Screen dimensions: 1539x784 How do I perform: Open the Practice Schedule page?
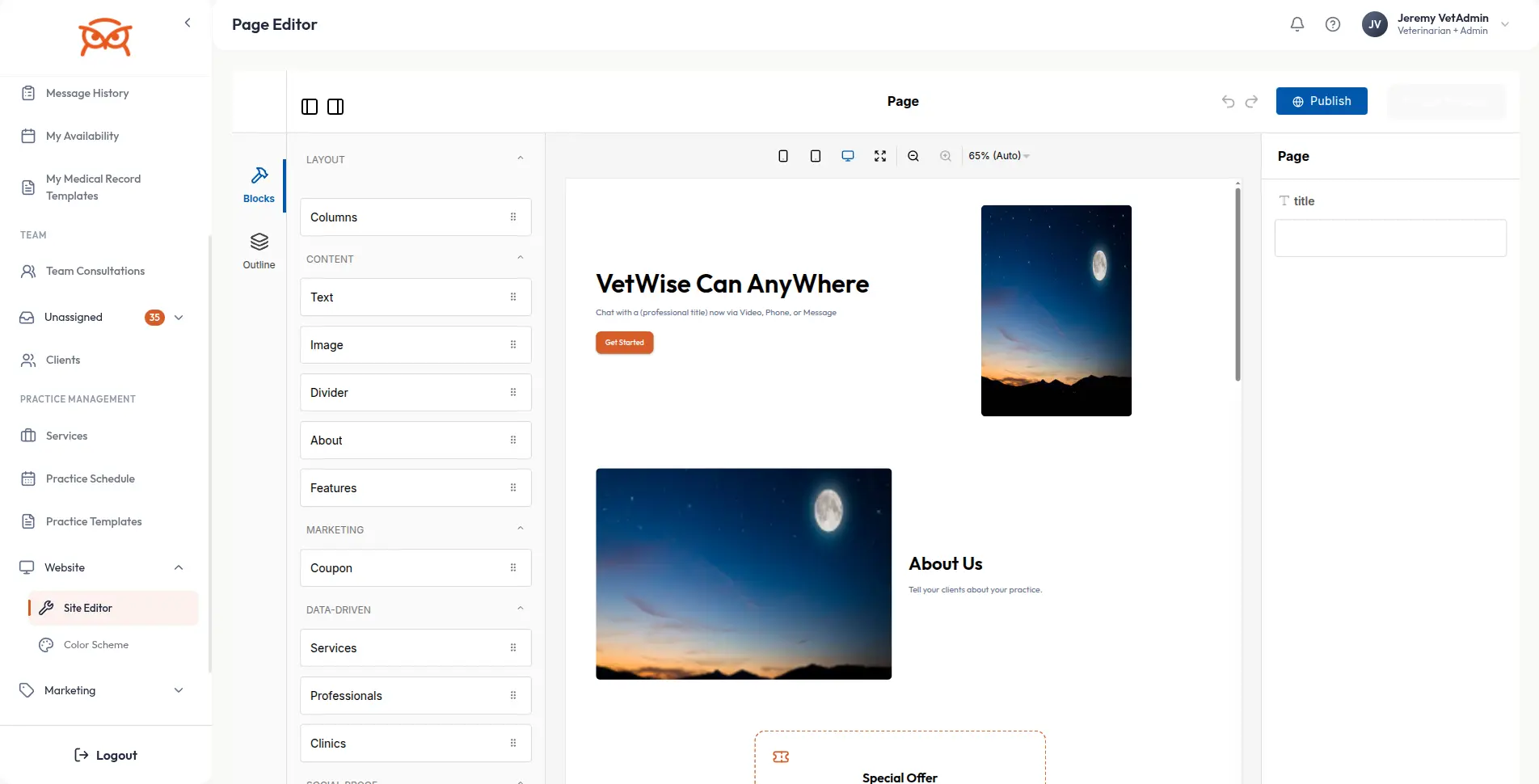pos(91,478)
